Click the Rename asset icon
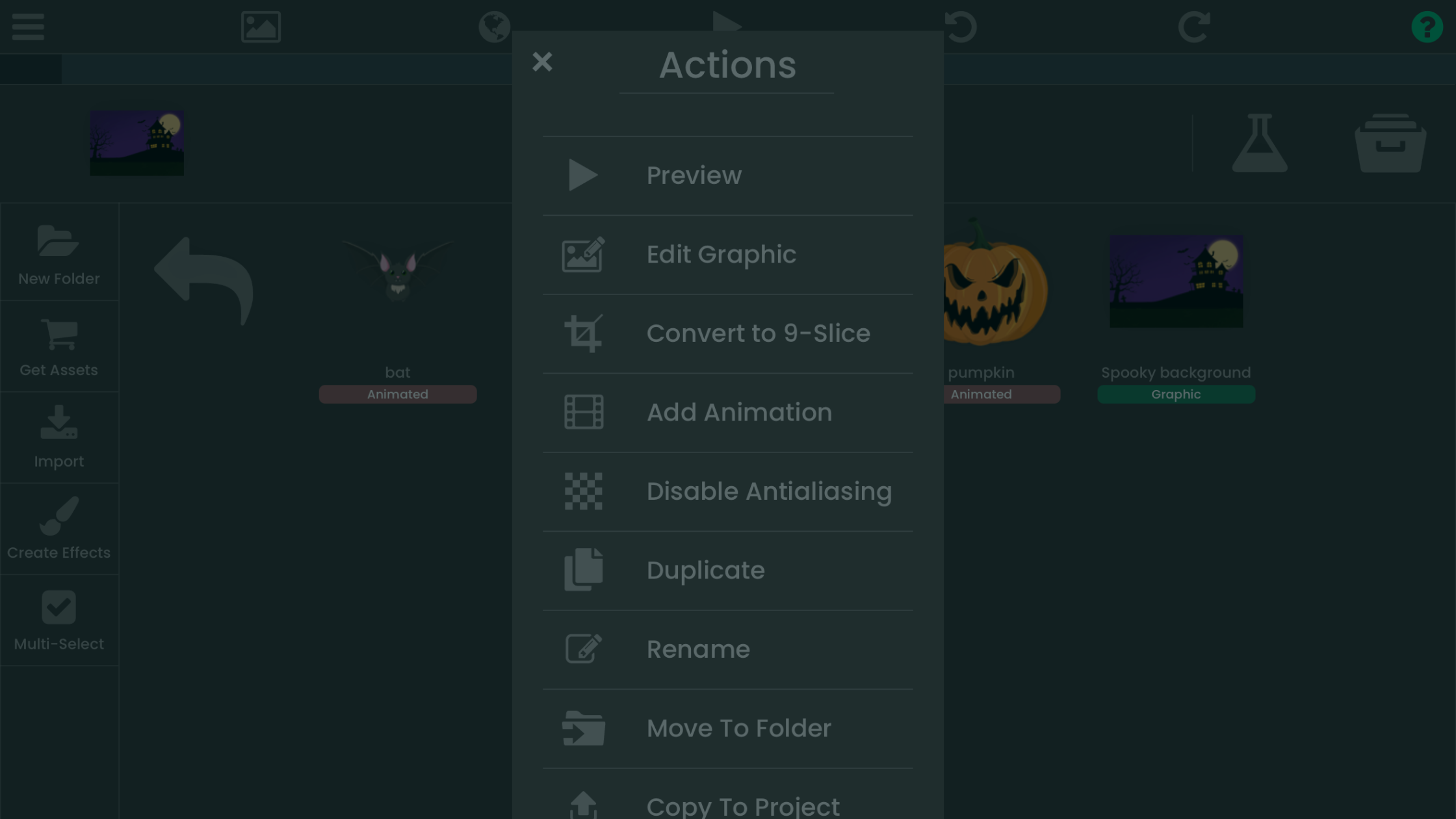Screen dimensions: 1456x819 coord(583,649)
